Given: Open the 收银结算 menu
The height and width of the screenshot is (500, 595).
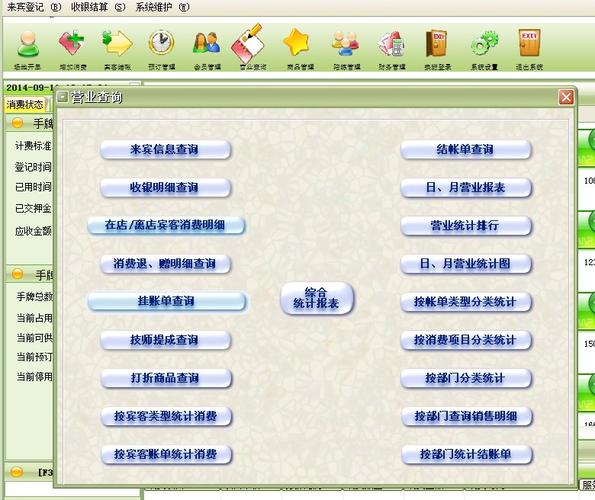Looking at the screenshot, I should (x=98, y=7).
